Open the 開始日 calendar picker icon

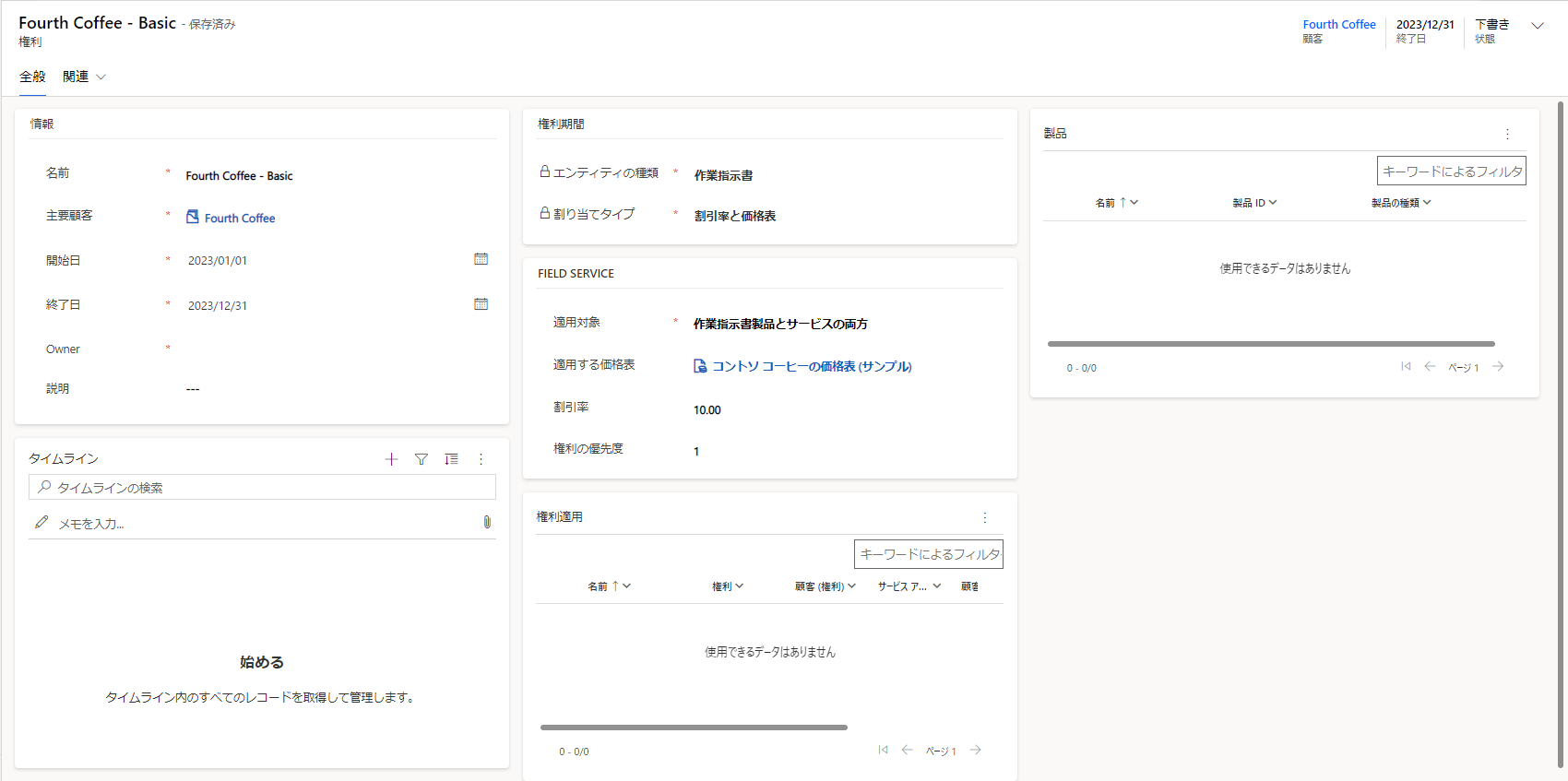(481, 259)
